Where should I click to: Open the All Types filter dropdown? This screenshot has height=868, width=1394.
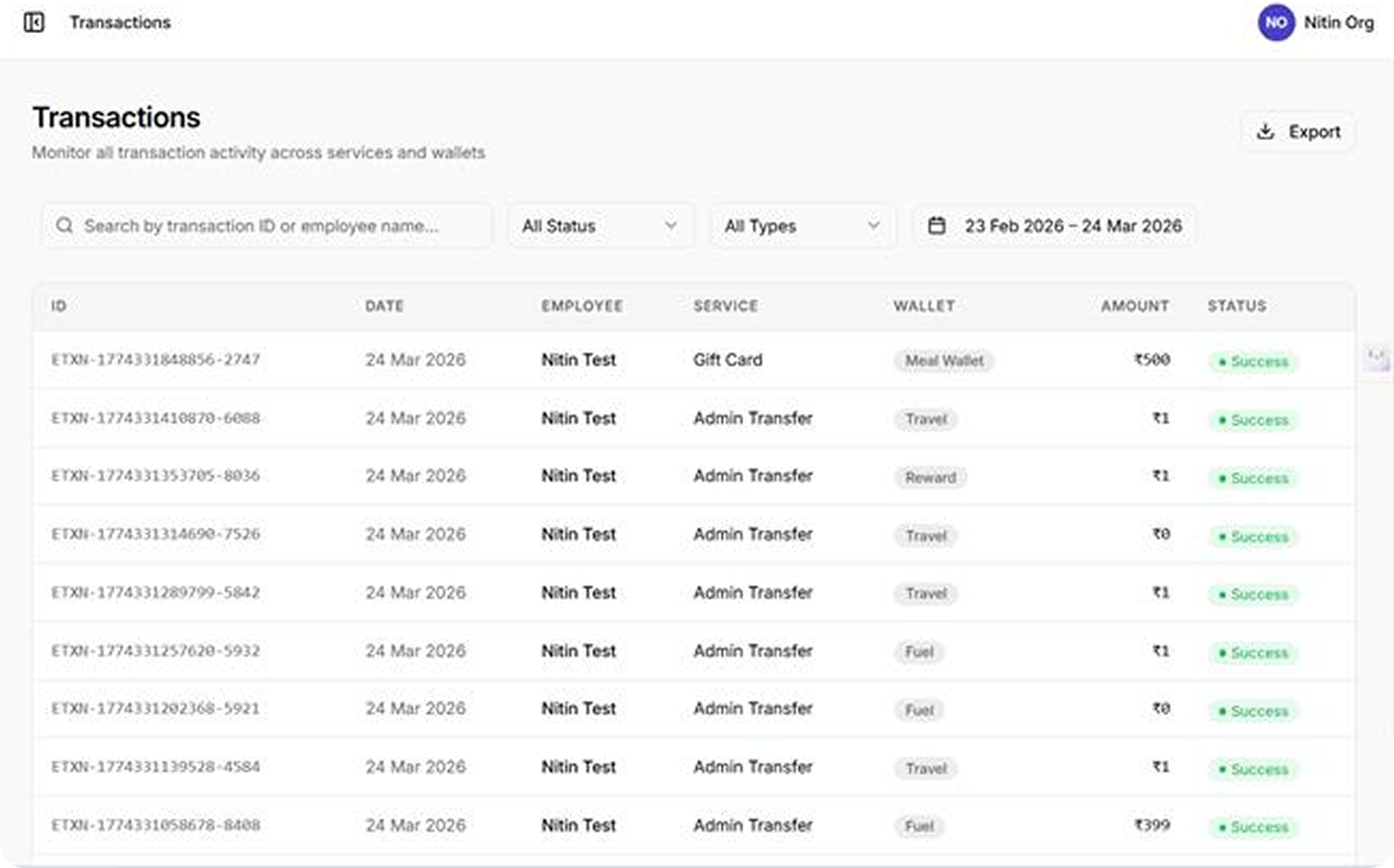pyautogui.click(x=803, y=226)
